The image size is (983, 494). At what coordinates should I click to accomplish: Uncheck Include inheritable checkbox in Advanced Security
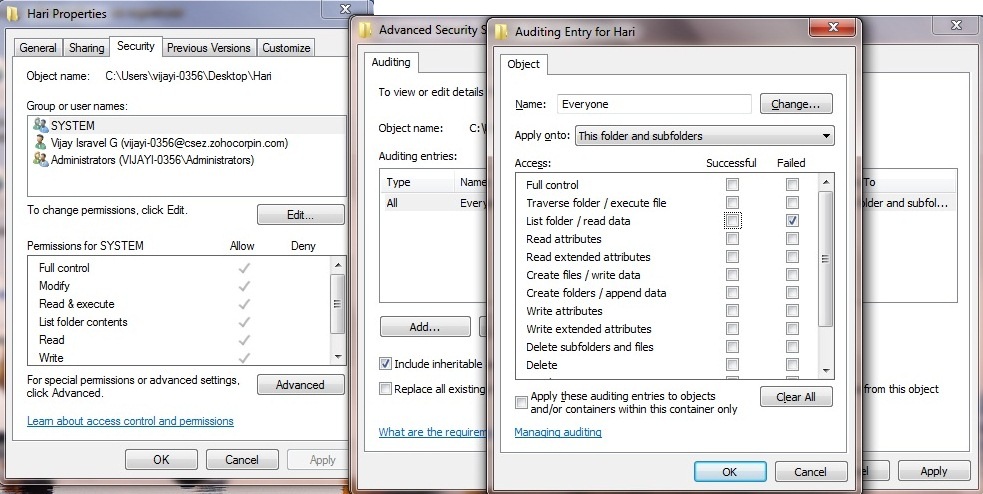(386, 364)
